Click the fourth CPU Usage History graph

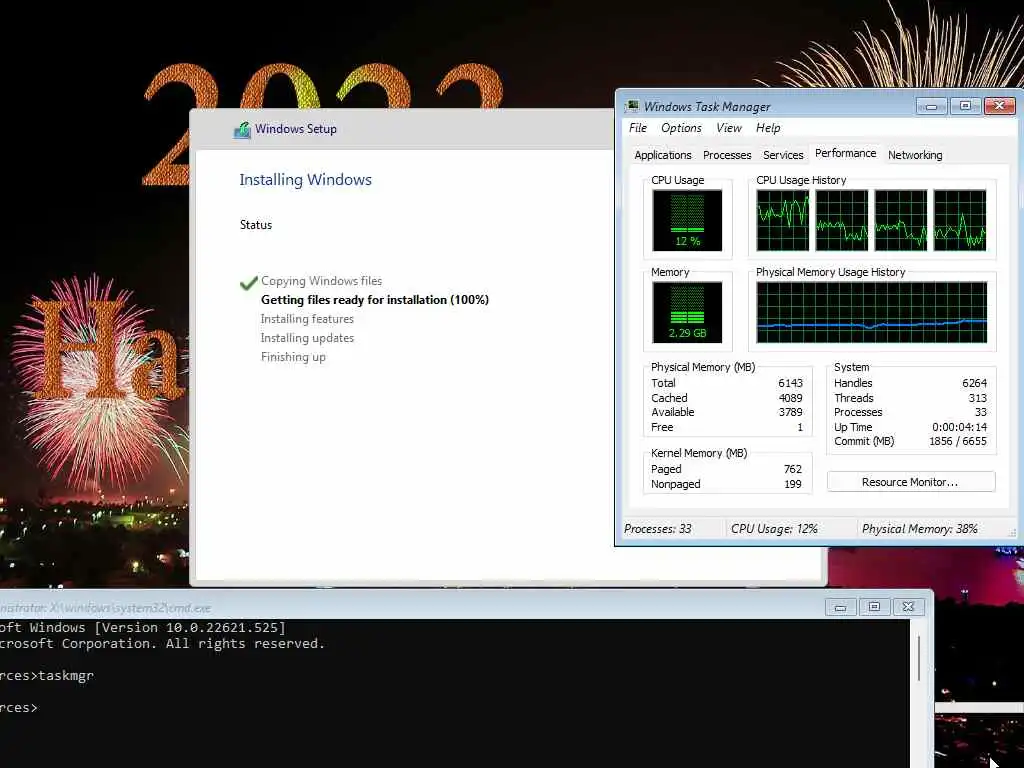[x=959, y=221]
